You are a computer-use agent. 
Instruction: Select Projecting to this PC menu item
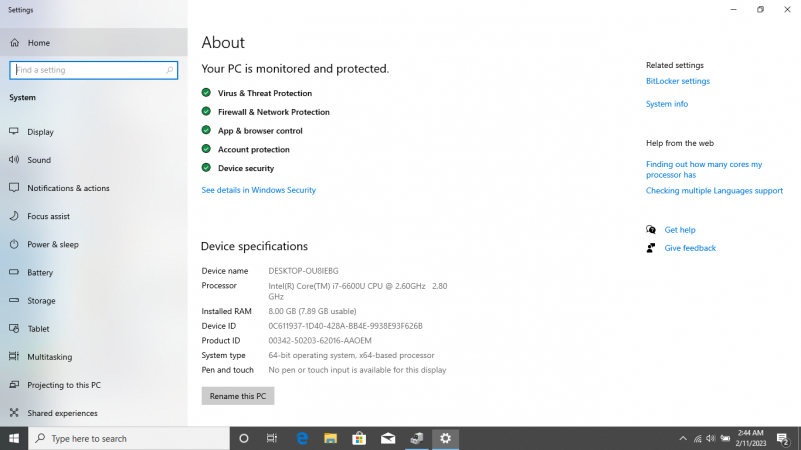93,385
